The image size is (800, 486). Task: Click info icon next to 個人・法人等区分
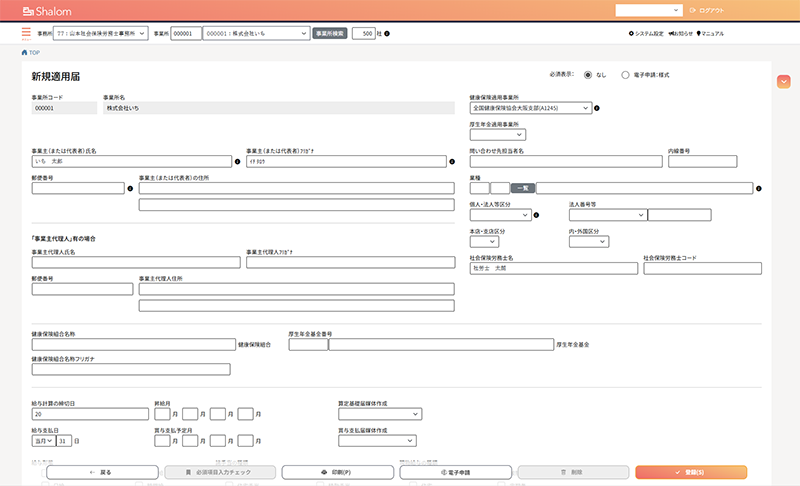tap(536, 214)
